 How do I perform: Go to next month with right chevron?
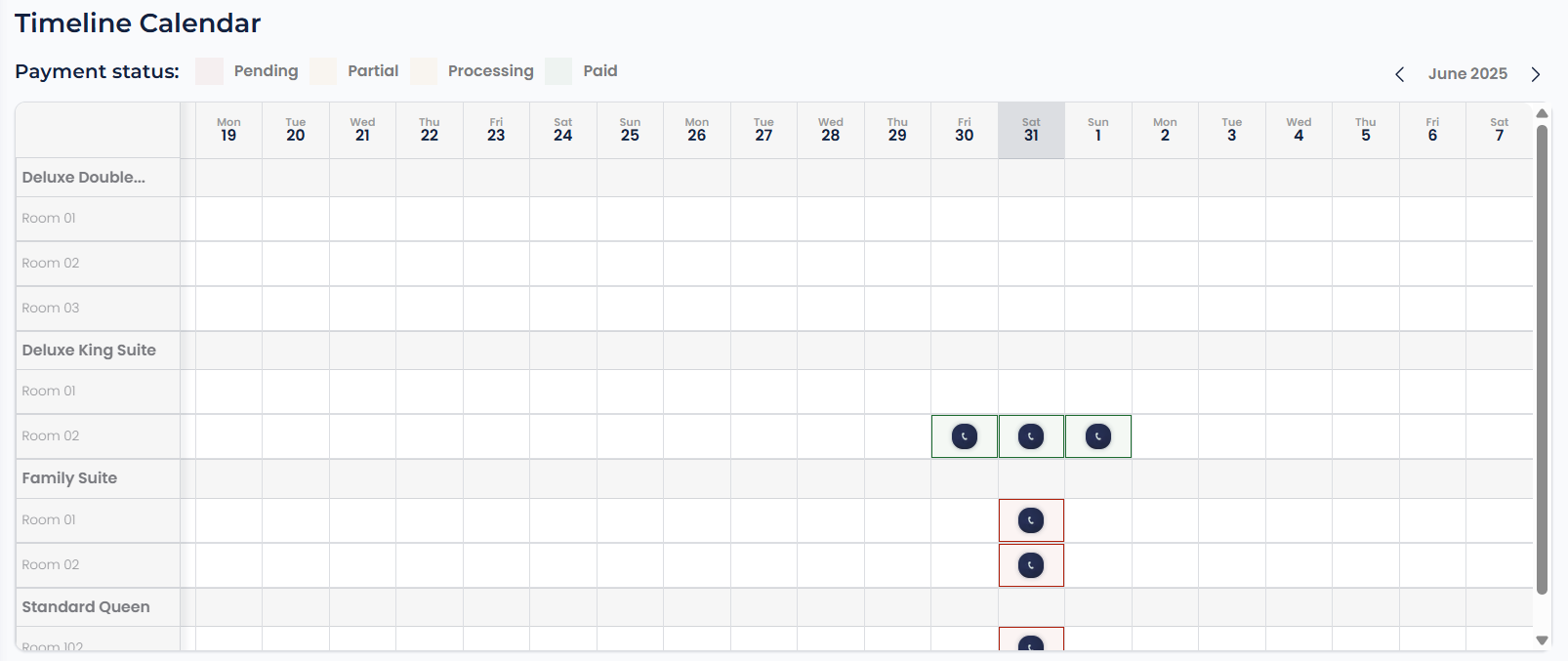click(x=1536, y=74)
